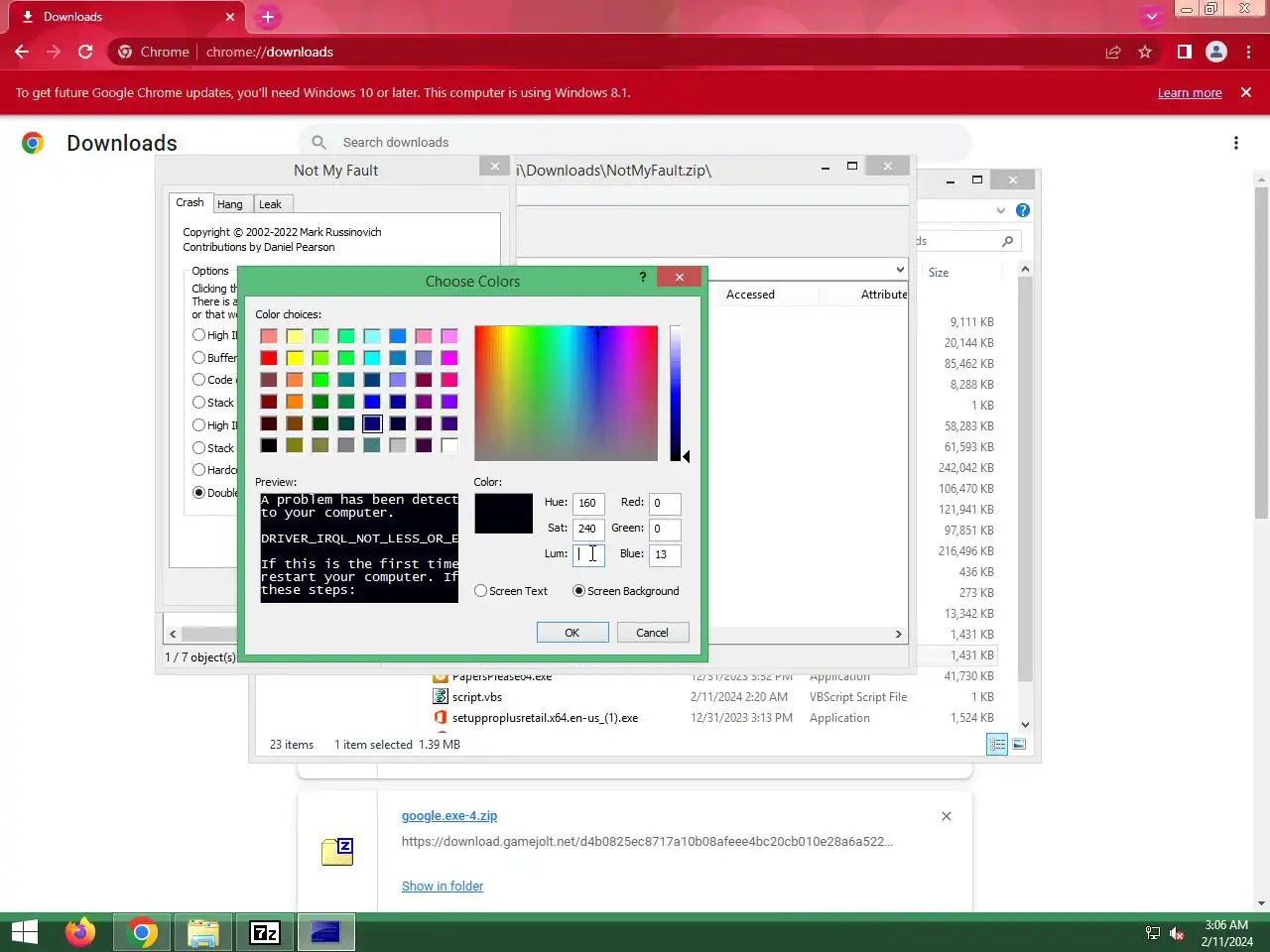The image size is (1270, 952).
Task: Open the google.exe-4.zip download link
Action: point(449,816)
